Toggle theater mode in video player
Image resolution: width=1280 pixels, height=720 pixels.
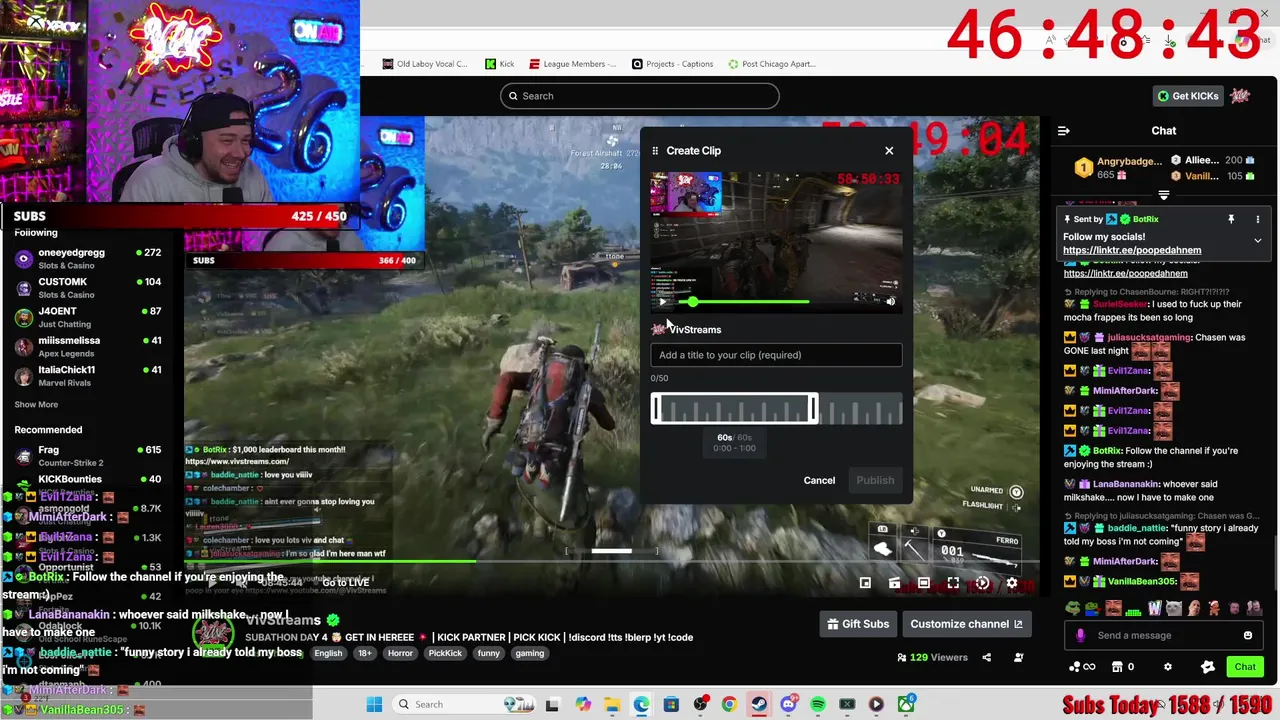coord(924,583)
